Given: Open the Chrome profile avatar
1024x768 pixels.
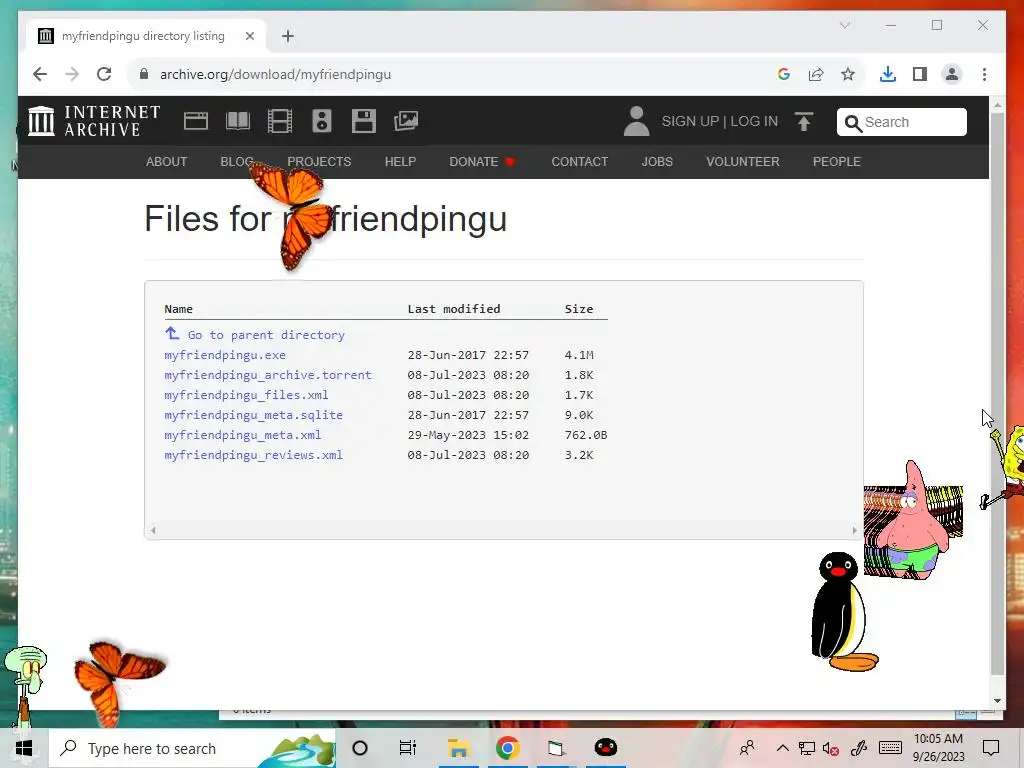Looking at the screenshot, I should tap(952, 74).
